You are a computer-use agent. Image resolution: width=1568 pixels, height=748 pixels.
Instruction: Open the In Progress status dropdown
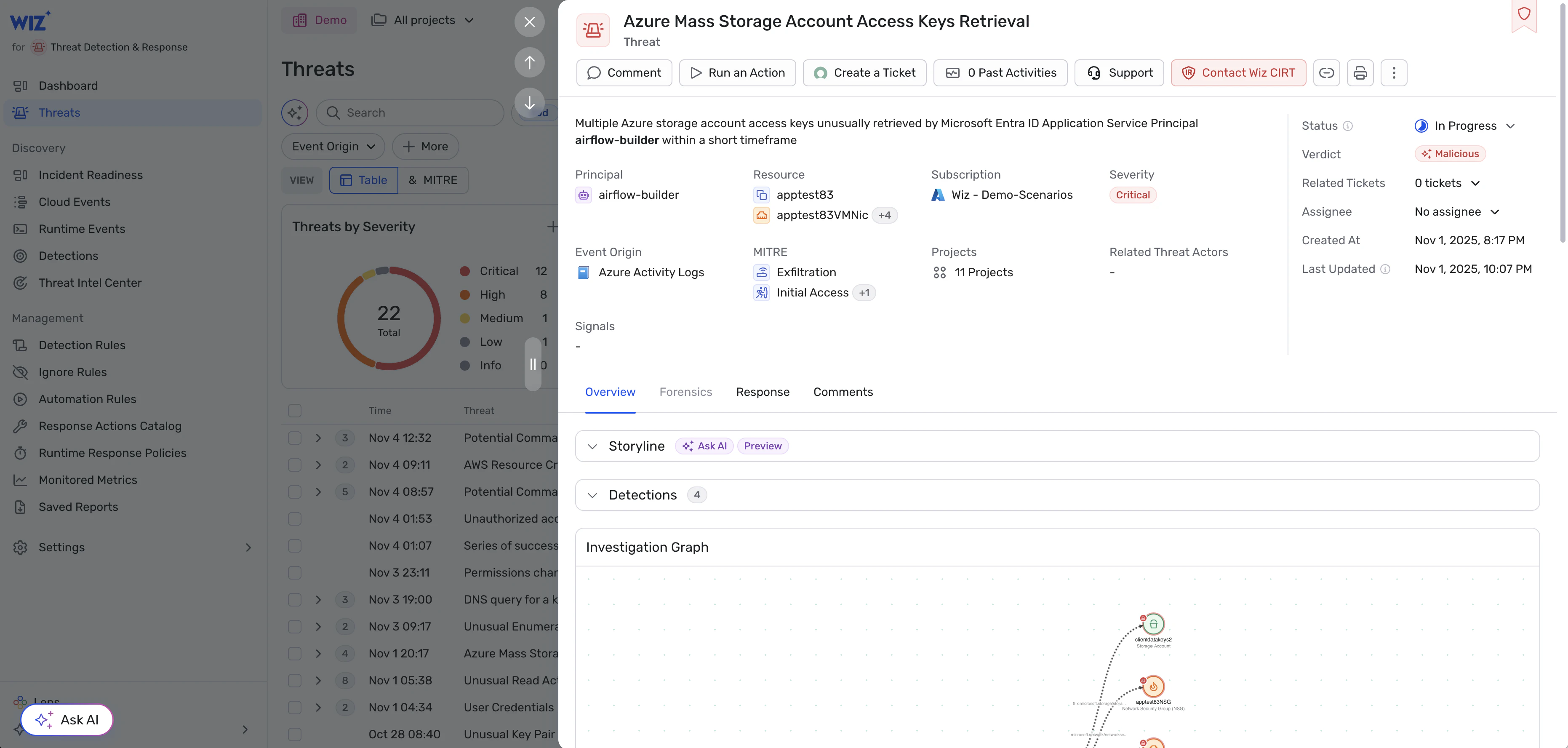pyautogui.click(x=1464, y=126)
